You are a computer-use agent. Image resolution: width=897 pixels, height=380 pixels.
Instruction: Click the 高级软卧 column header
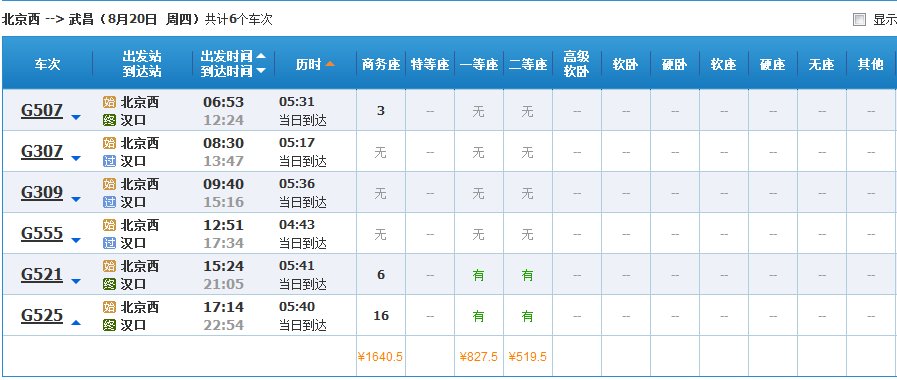(577, 64)
